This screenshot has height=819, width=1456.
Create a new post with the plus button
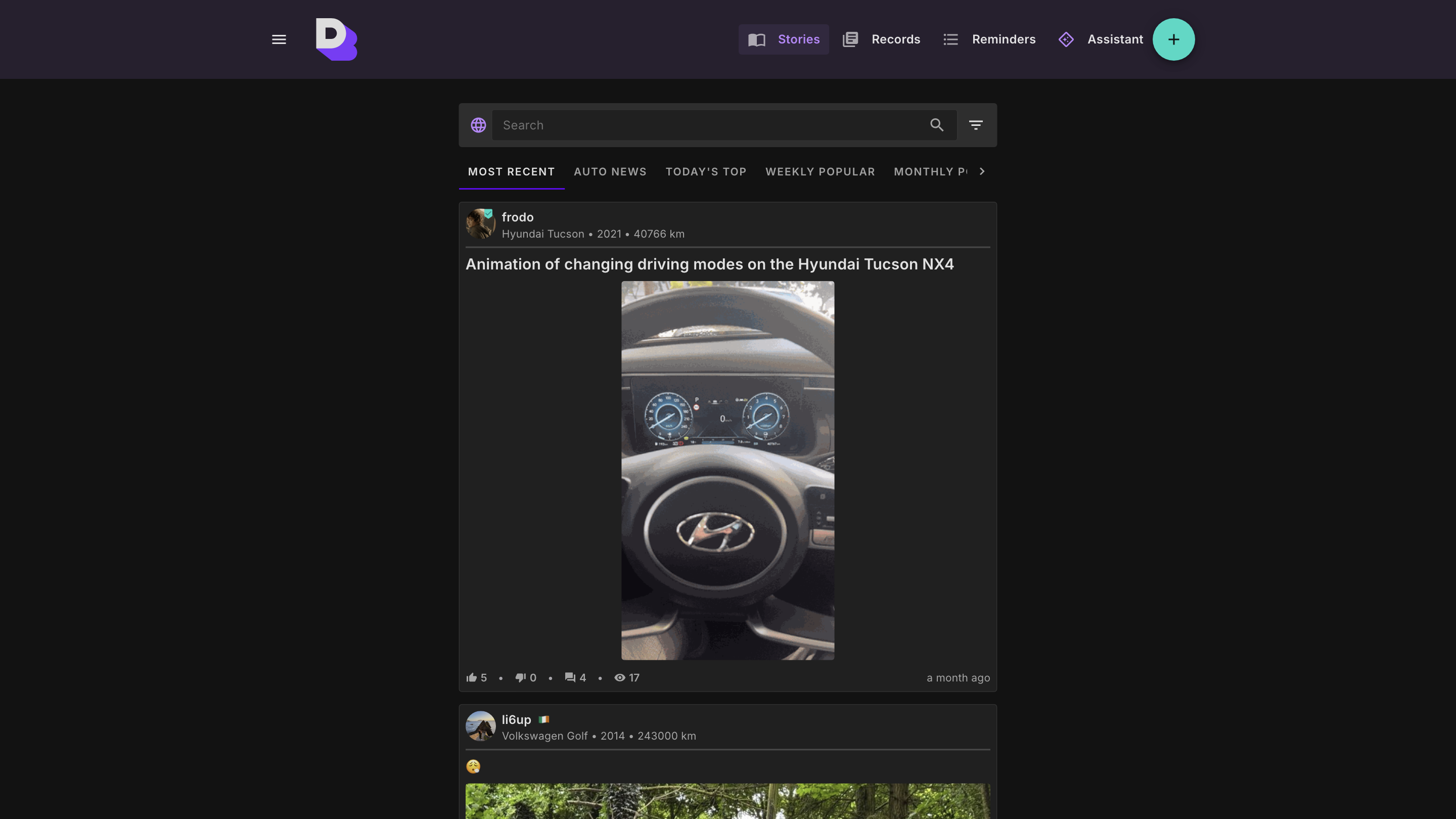pos(1174,39)
